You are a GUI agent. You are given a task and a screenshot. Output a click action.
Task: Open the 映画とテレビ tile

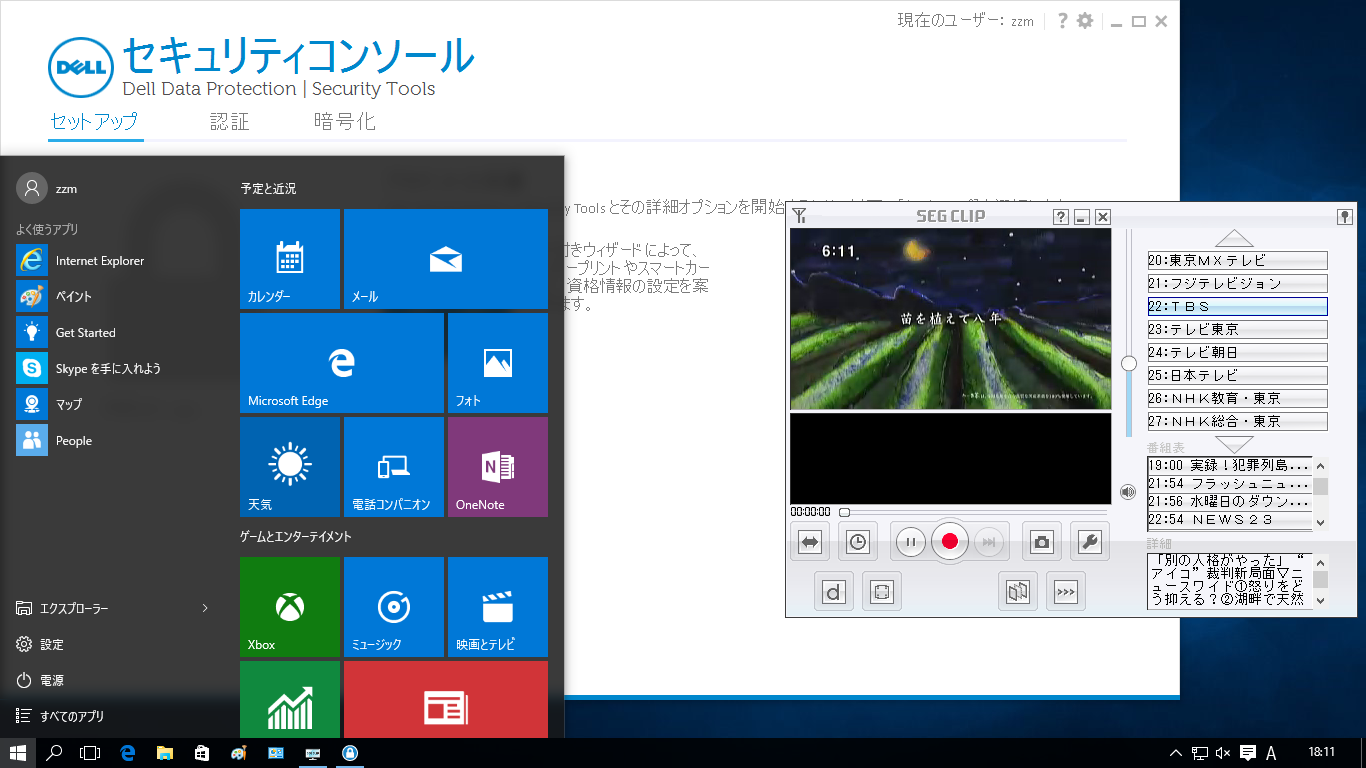click(498, 607)
